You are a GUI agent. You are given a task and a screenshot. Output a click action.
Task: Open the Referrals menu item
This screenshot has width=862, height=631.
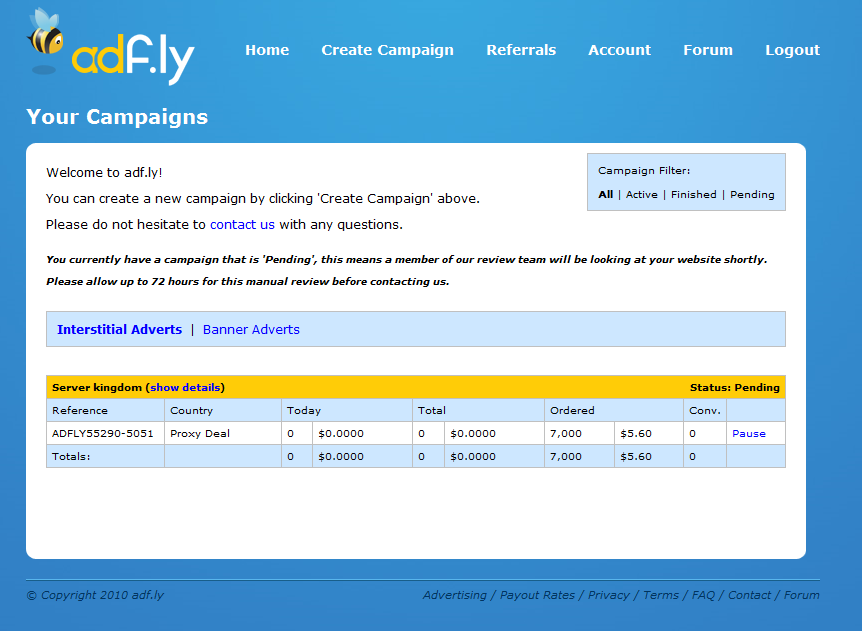point(521,50)
